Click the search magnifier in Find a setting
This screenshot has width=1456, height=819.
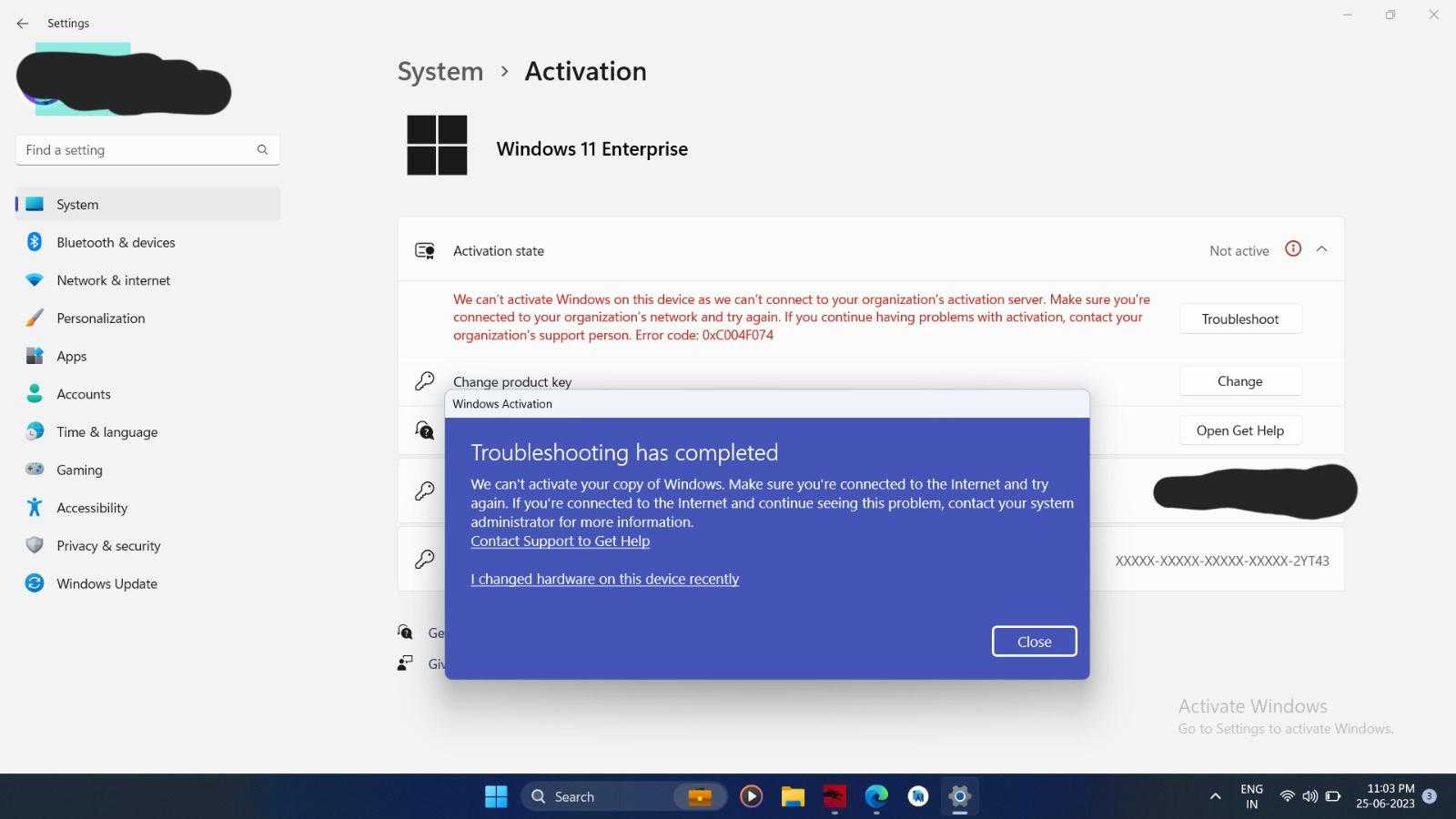tap(262, 150)
